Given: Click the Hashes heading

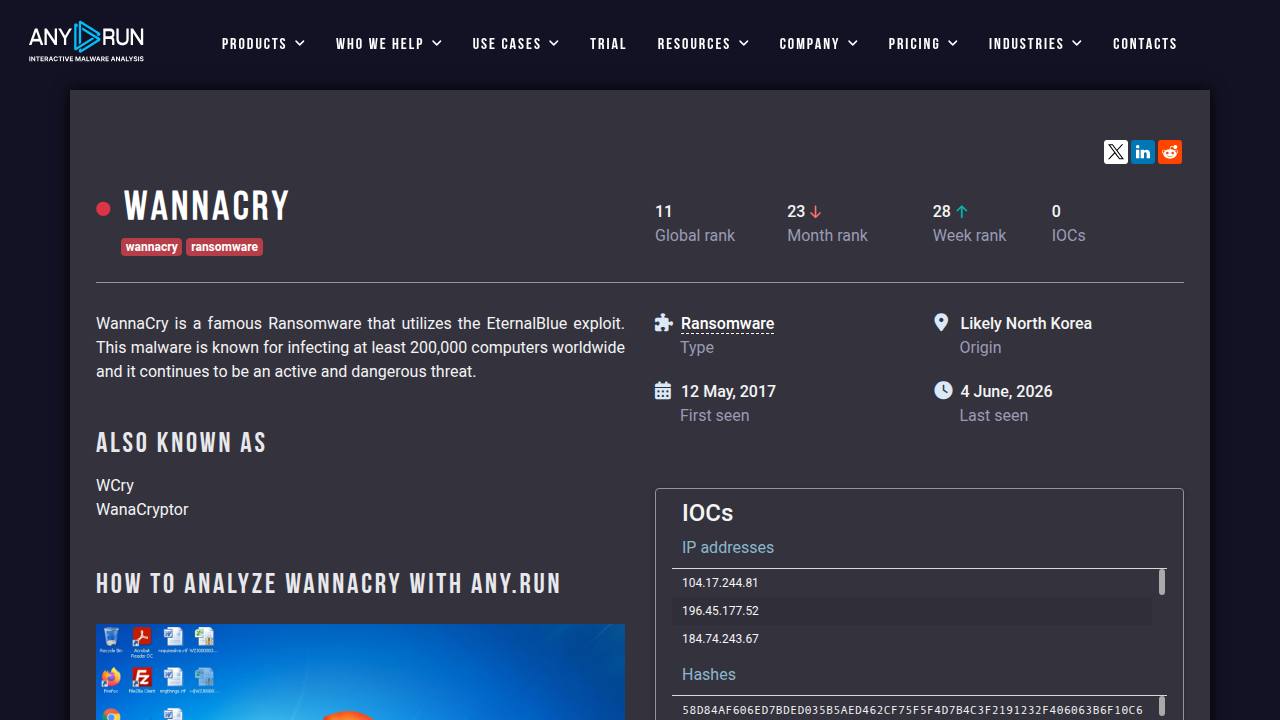Looking at the screenshot, I should (x=709, y=675).
